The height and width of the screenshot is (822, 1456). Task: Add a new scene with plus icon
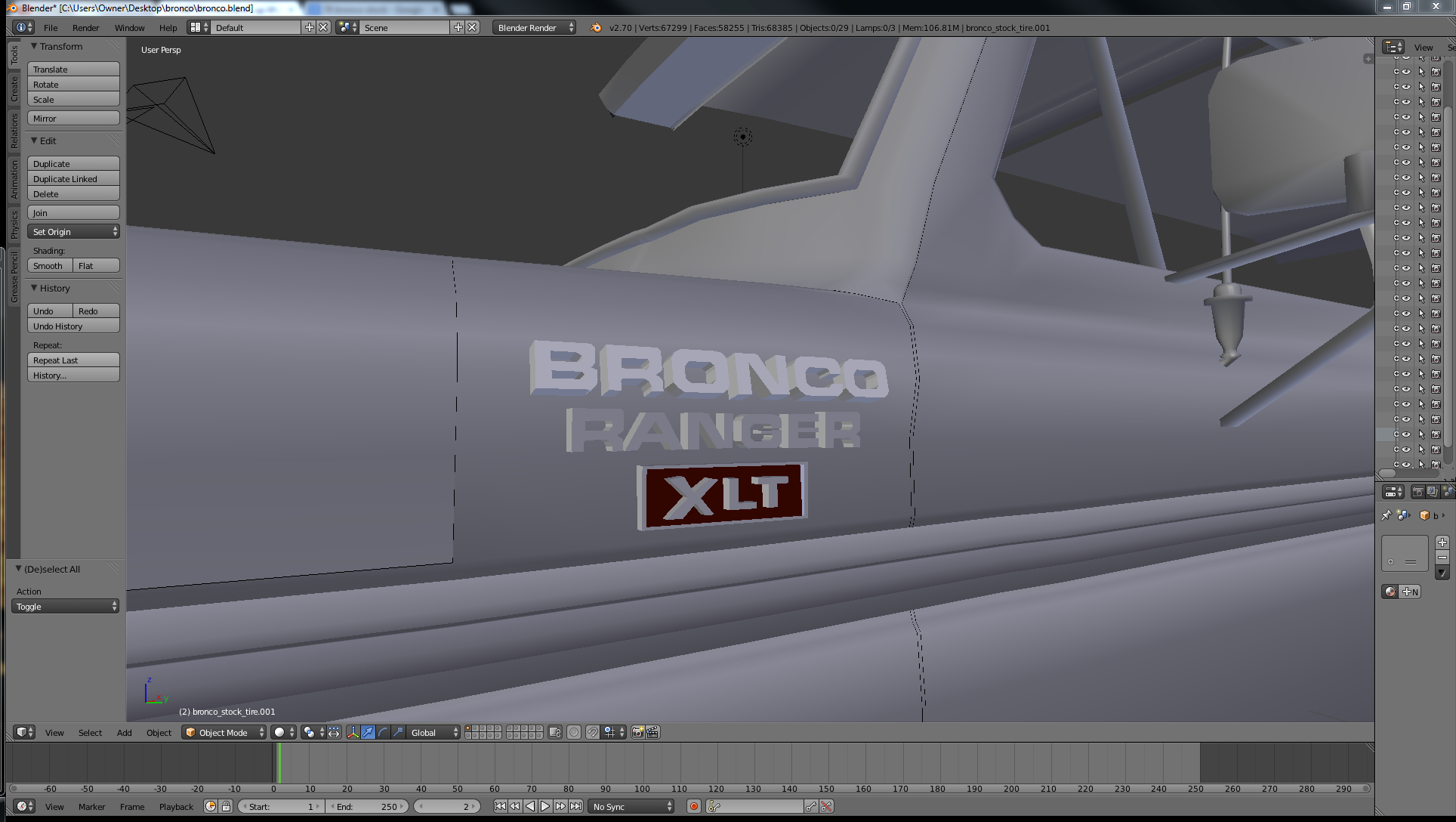click(x=458, y=28)
